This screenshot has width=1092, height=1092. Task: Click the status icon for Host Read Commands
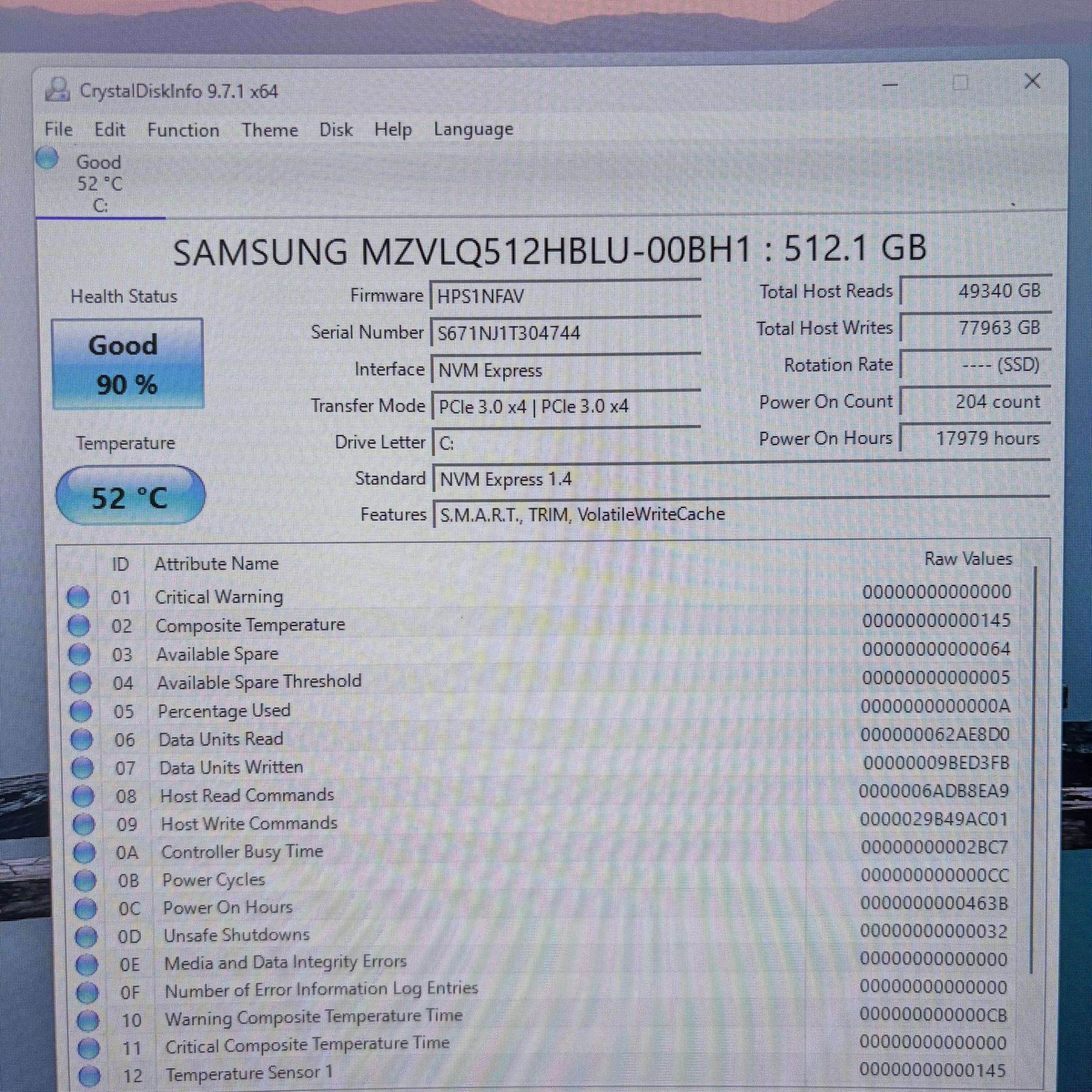pos(83,797)
